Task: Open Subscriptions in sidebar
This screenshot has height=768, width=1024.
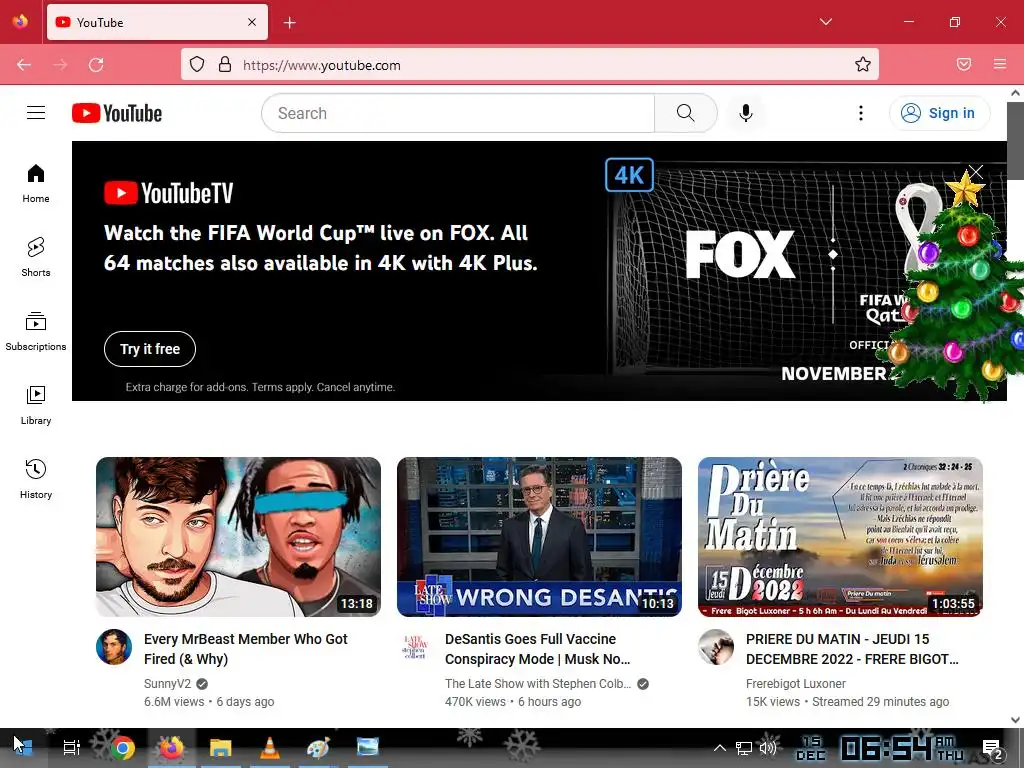Action: click(36, 331)
